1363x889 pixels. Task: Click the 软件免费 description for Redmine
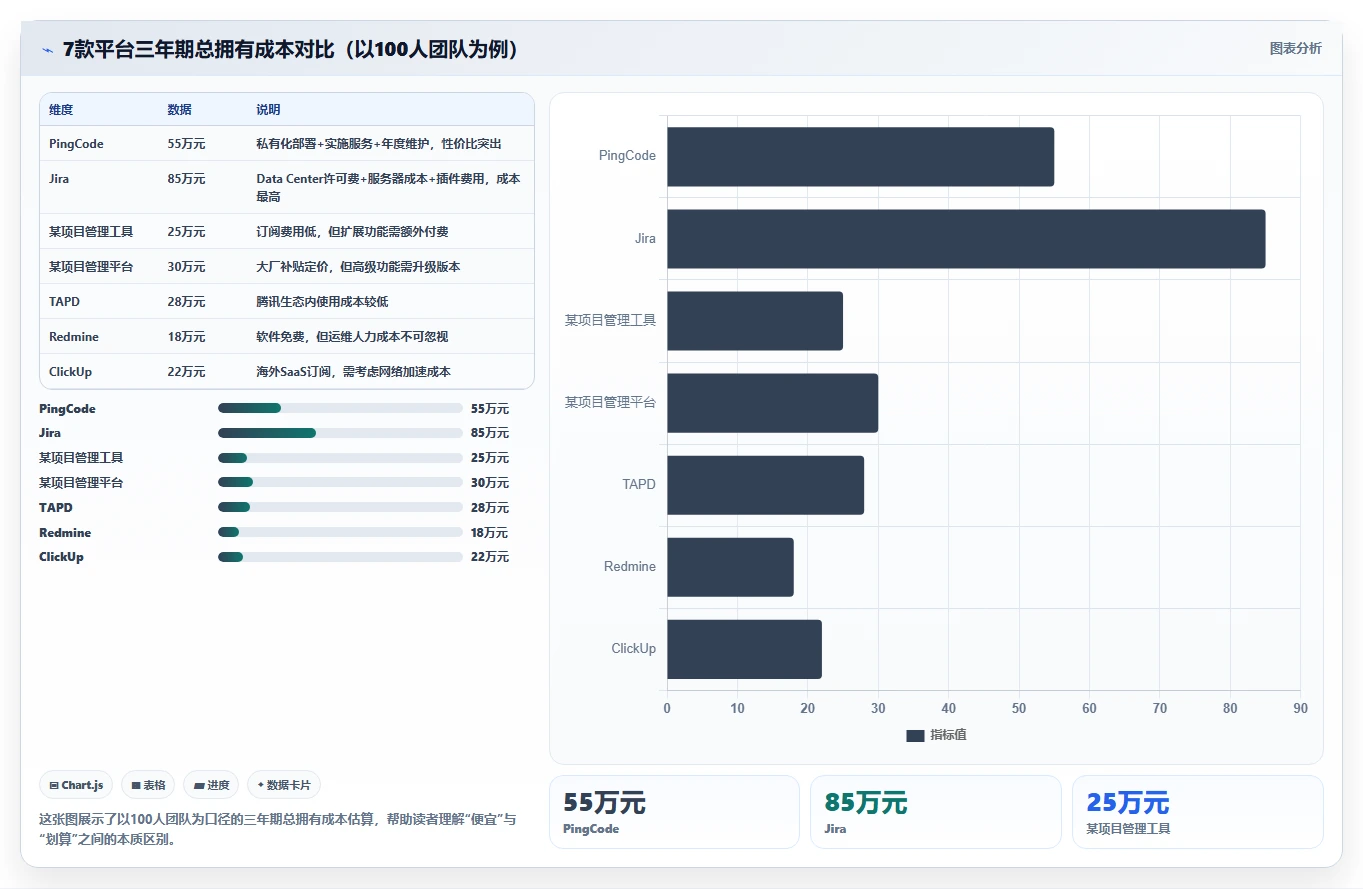pos(352,337)
